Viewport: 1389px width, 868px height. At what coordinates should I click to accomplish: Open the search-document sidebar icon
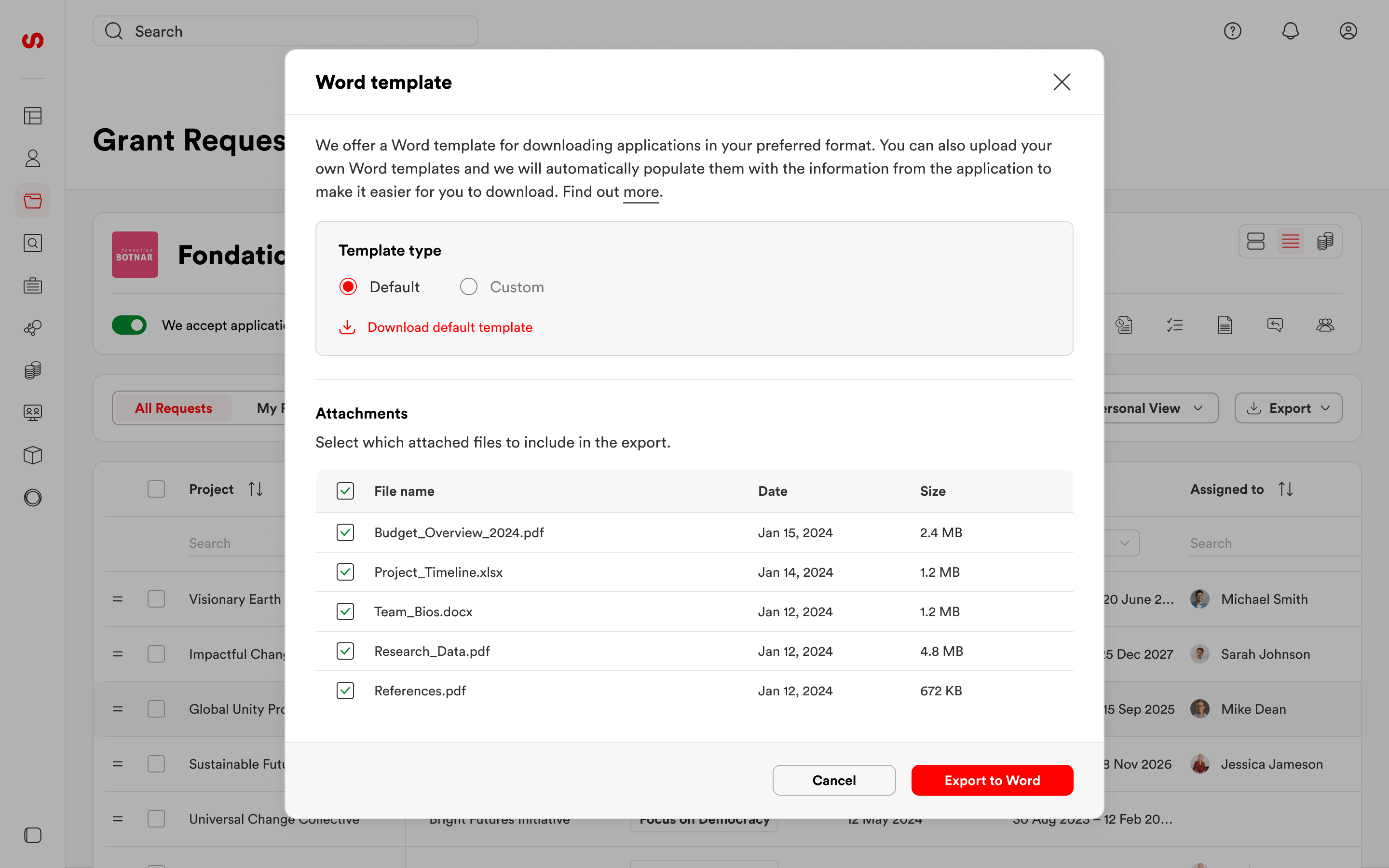pyautogui.click(x=33, y=244)
